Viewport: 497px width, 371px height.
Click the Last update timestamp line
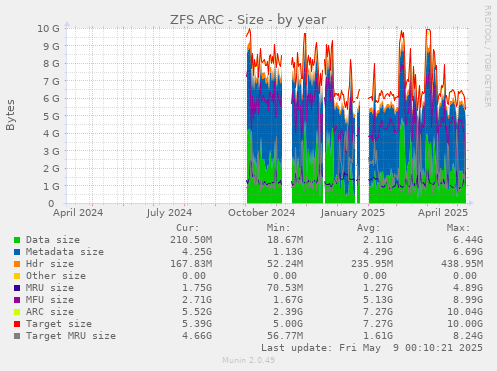[372, 348]
